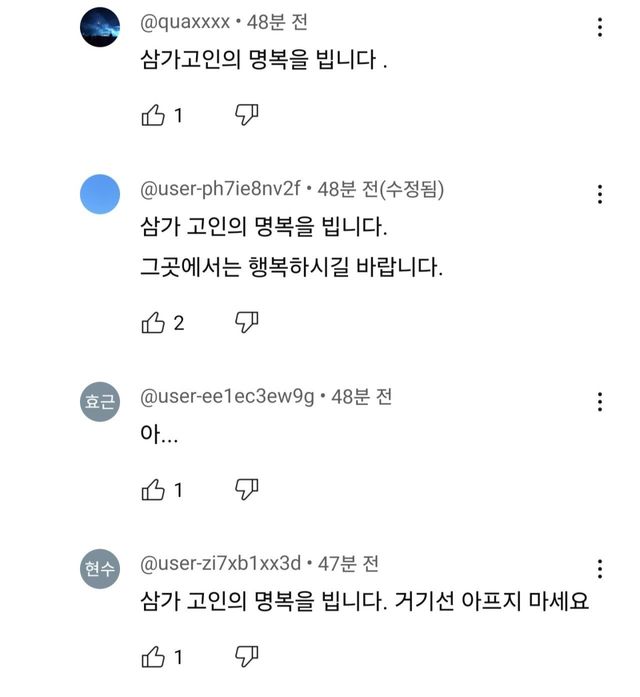This screenshot has width=640, height=697.
Task: Click the blue circle avatar
Action: [99, 194]
